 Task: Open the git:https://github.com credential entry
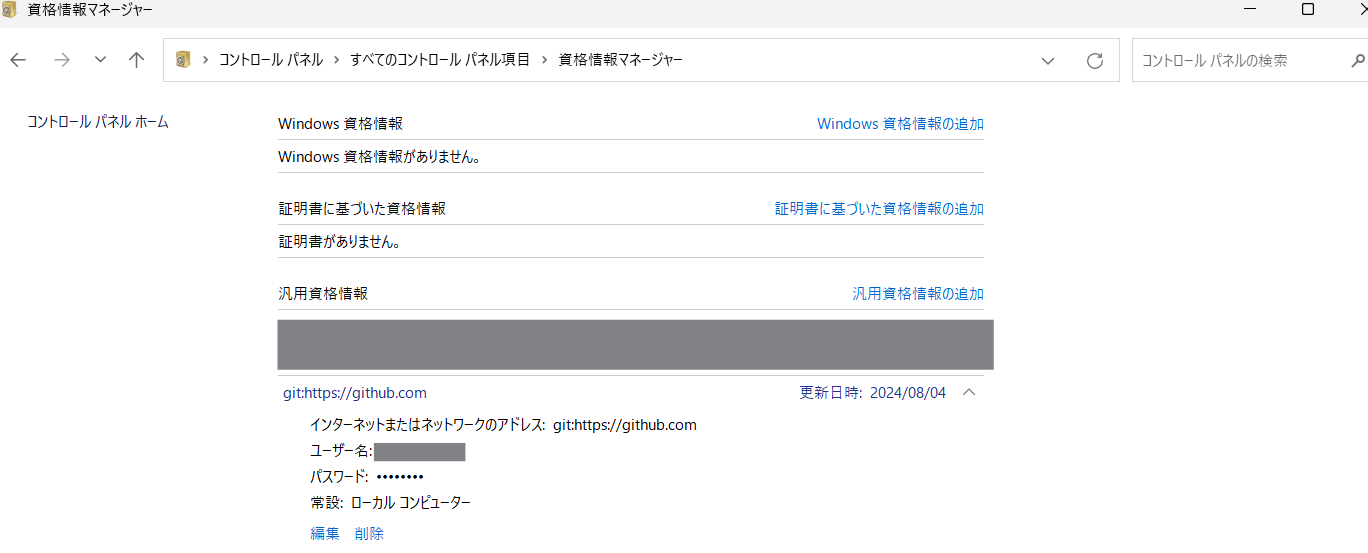(x=355, y=393)
